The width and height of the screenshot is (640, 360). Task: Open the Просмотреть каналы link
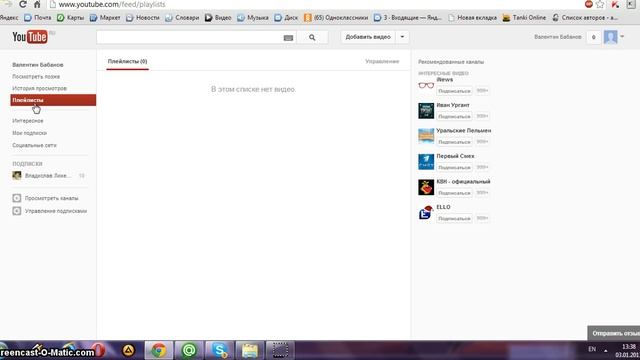tap(51, 198)
